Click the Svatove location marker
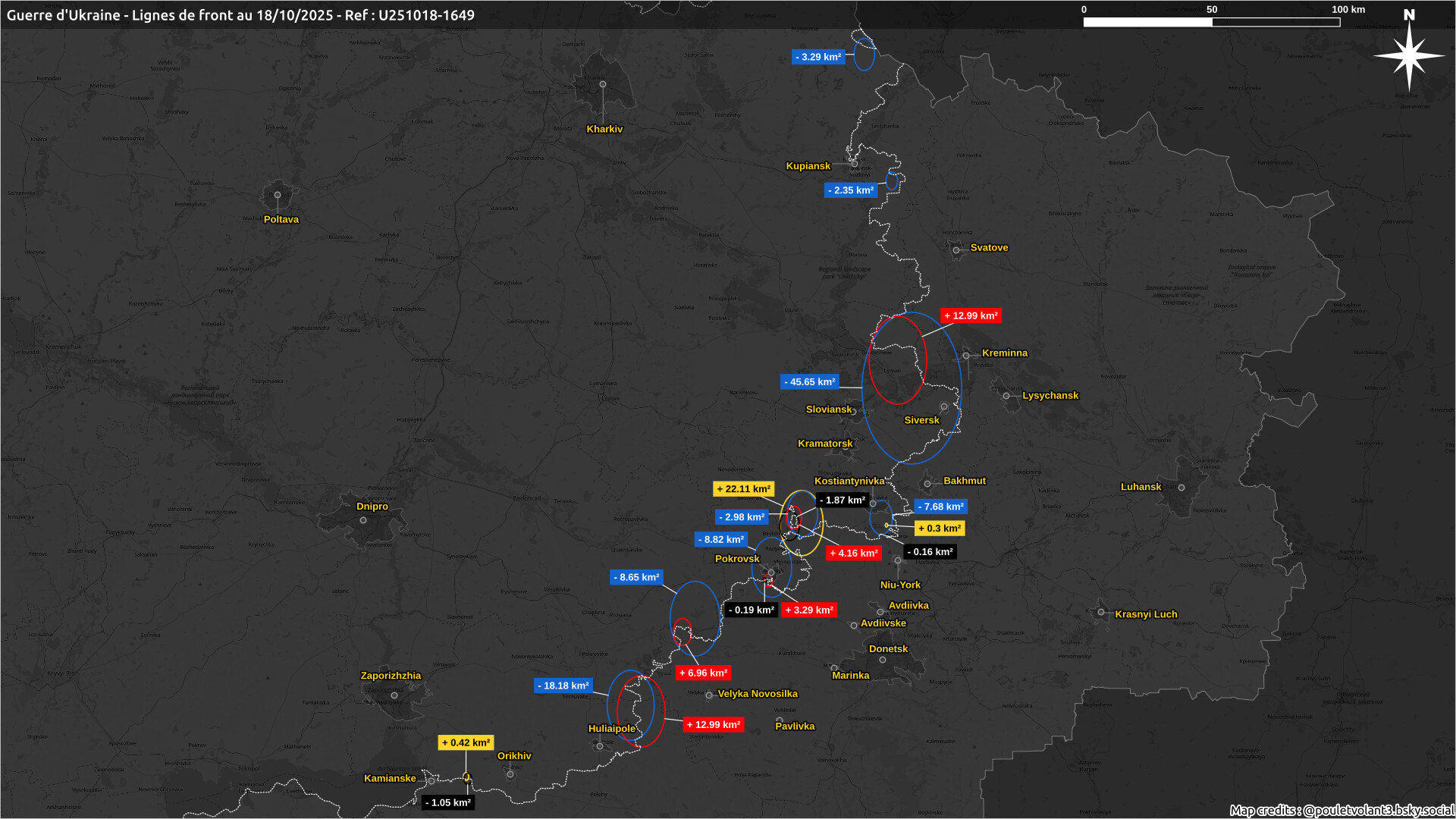 coord(956,250)
